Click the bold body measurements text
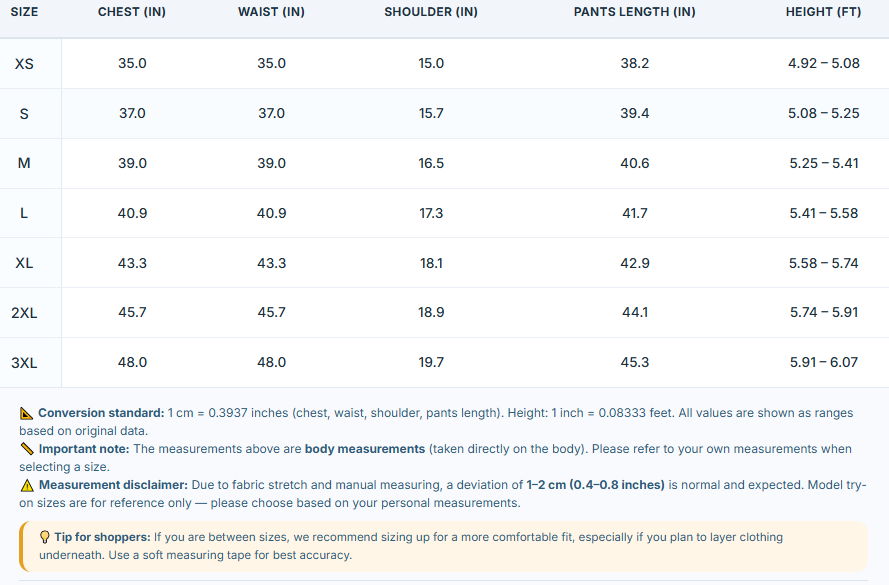Viewport: 889px width, 585px height. click(365, 449)
